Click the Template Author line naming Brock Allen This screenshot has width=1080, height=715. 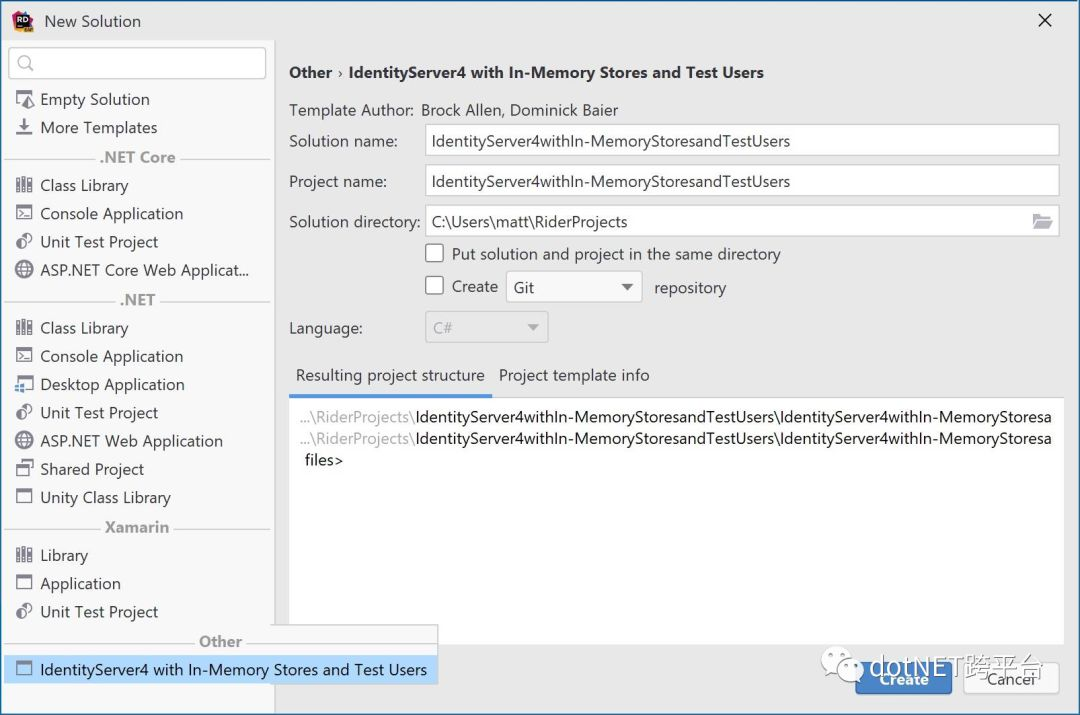click(x=453, y=110)
